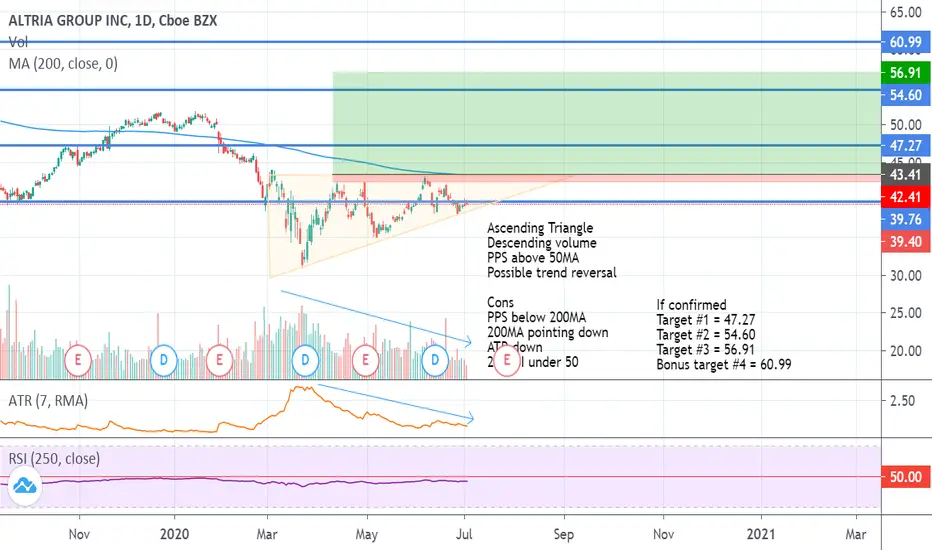This screenshot has width=932, height=550.
Task: Click the 30.00 price scale value
Action: [906, 276]
